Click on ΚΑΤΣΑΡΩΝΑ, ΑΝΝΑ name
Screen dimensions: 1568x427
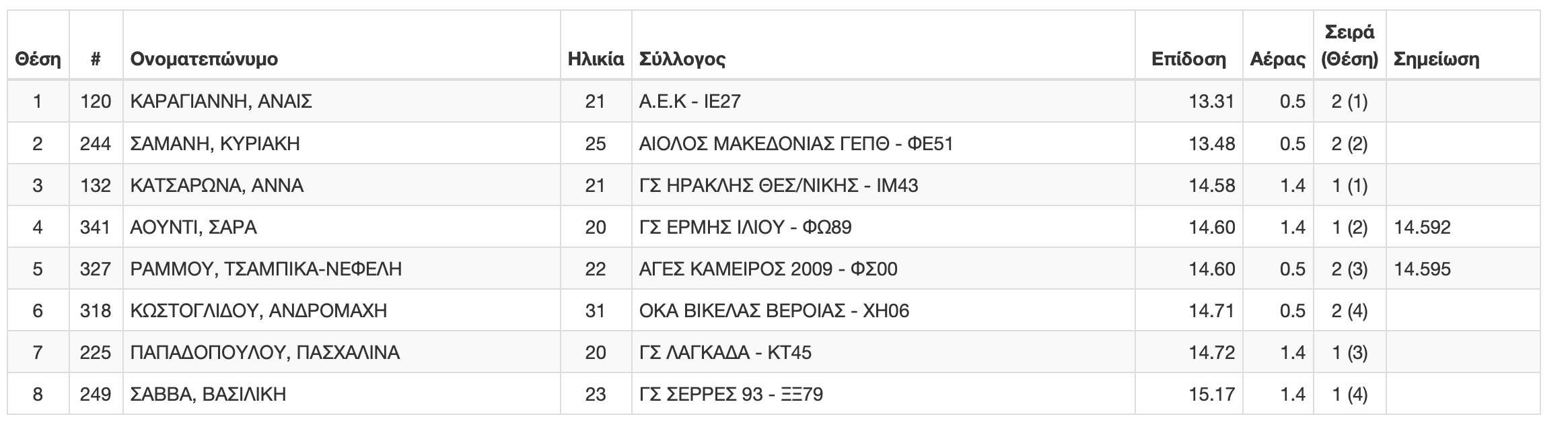coord(217,185)
